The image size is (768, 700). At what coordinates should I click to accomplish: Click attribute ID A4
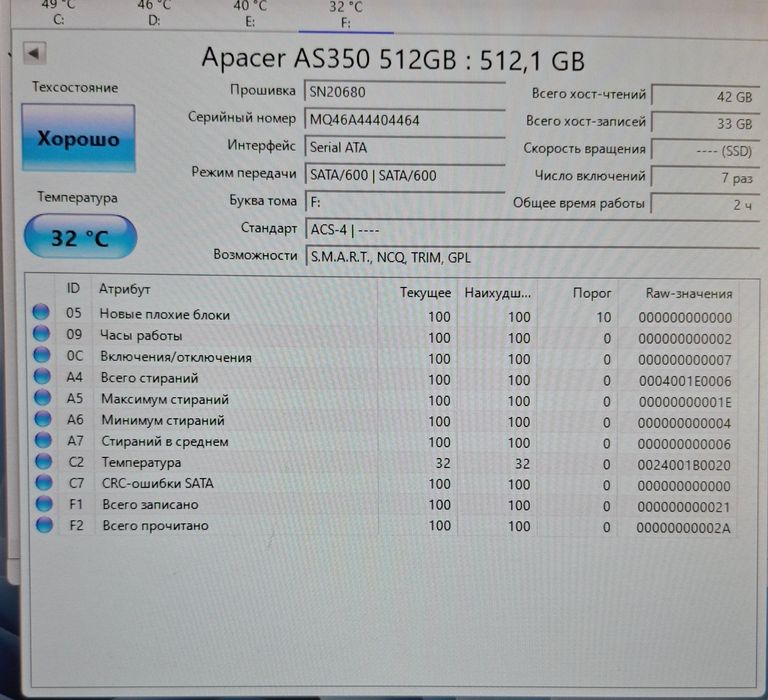coord(74,377)
